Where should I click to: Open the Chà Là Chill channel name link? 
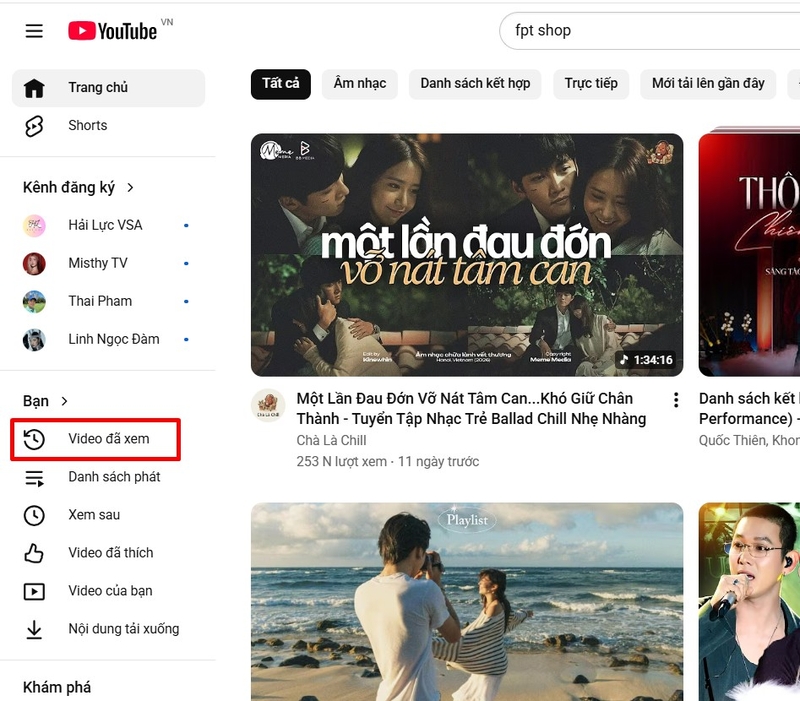tap(331, 440)
